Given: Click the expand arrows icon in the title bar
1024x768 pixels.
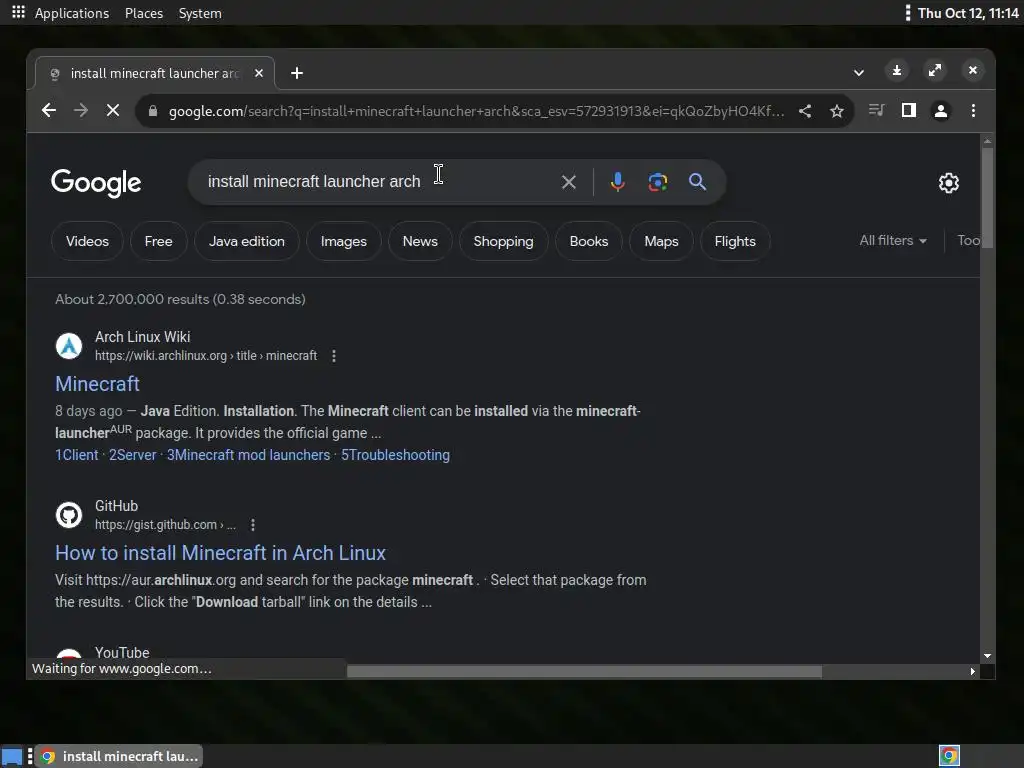Looking at the screenshot, I should (935, 71).
